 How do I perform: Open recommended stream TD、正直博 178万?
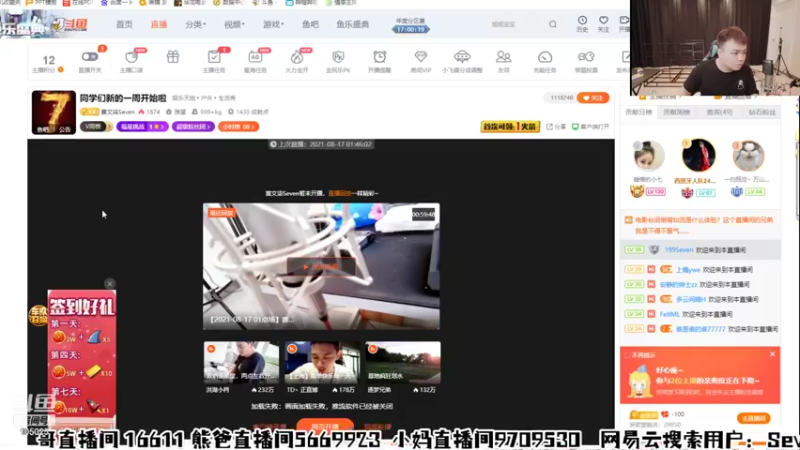[x=322, y=363]
